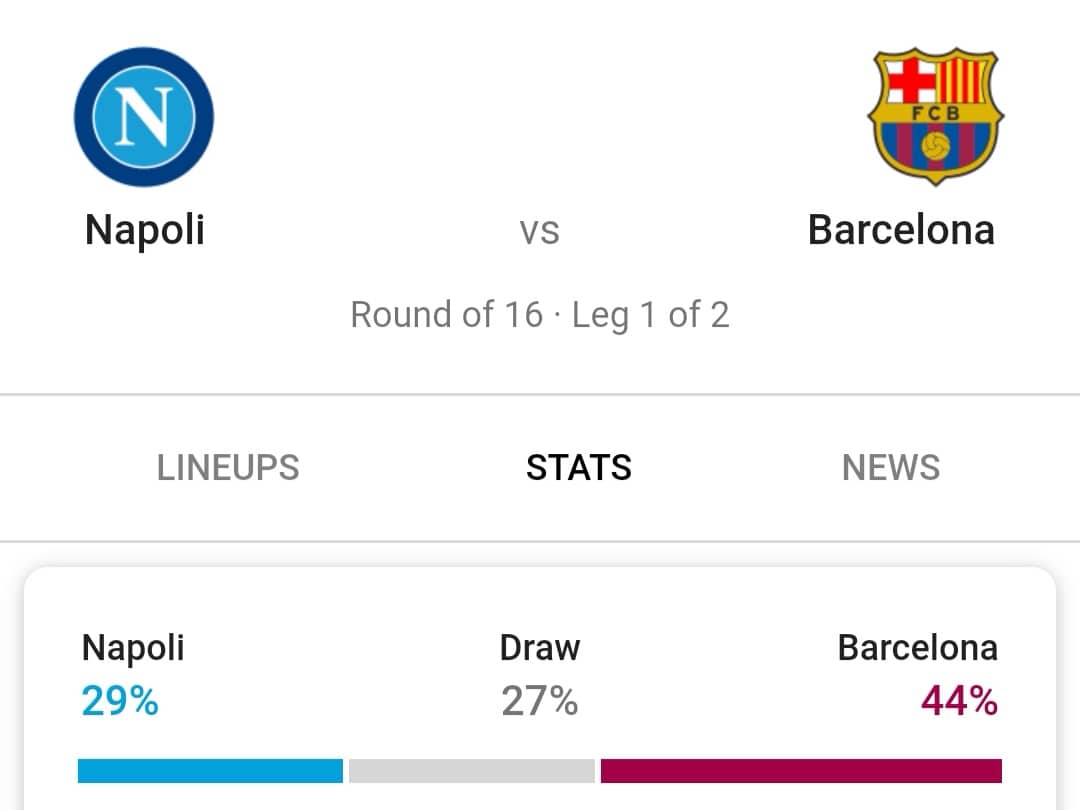This screenshot has width=1080, height=810.
Task: Select the Draw 27% percentage
Action: (539, 701)
